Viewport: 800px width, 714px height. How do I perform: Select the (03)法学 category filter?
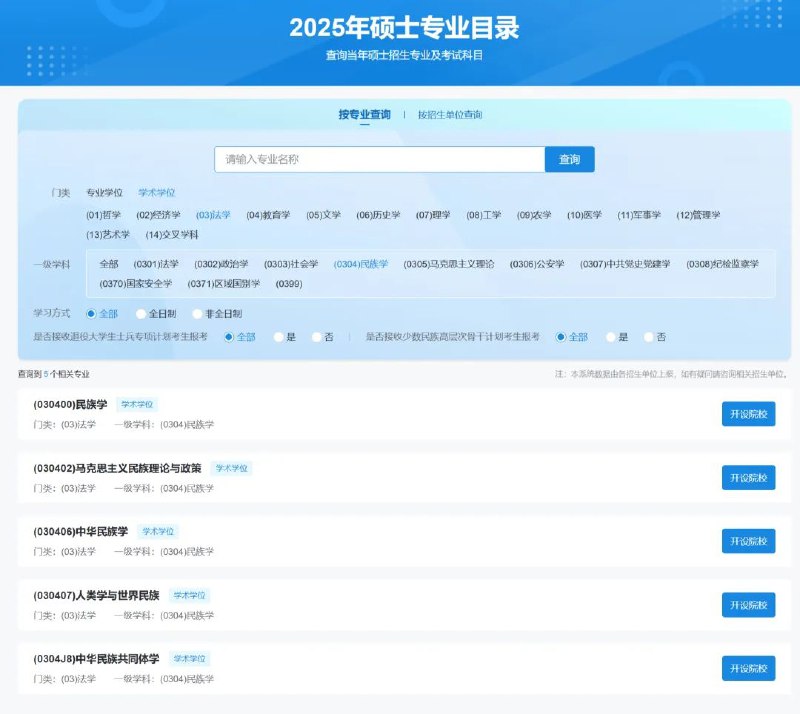[212, 214]
